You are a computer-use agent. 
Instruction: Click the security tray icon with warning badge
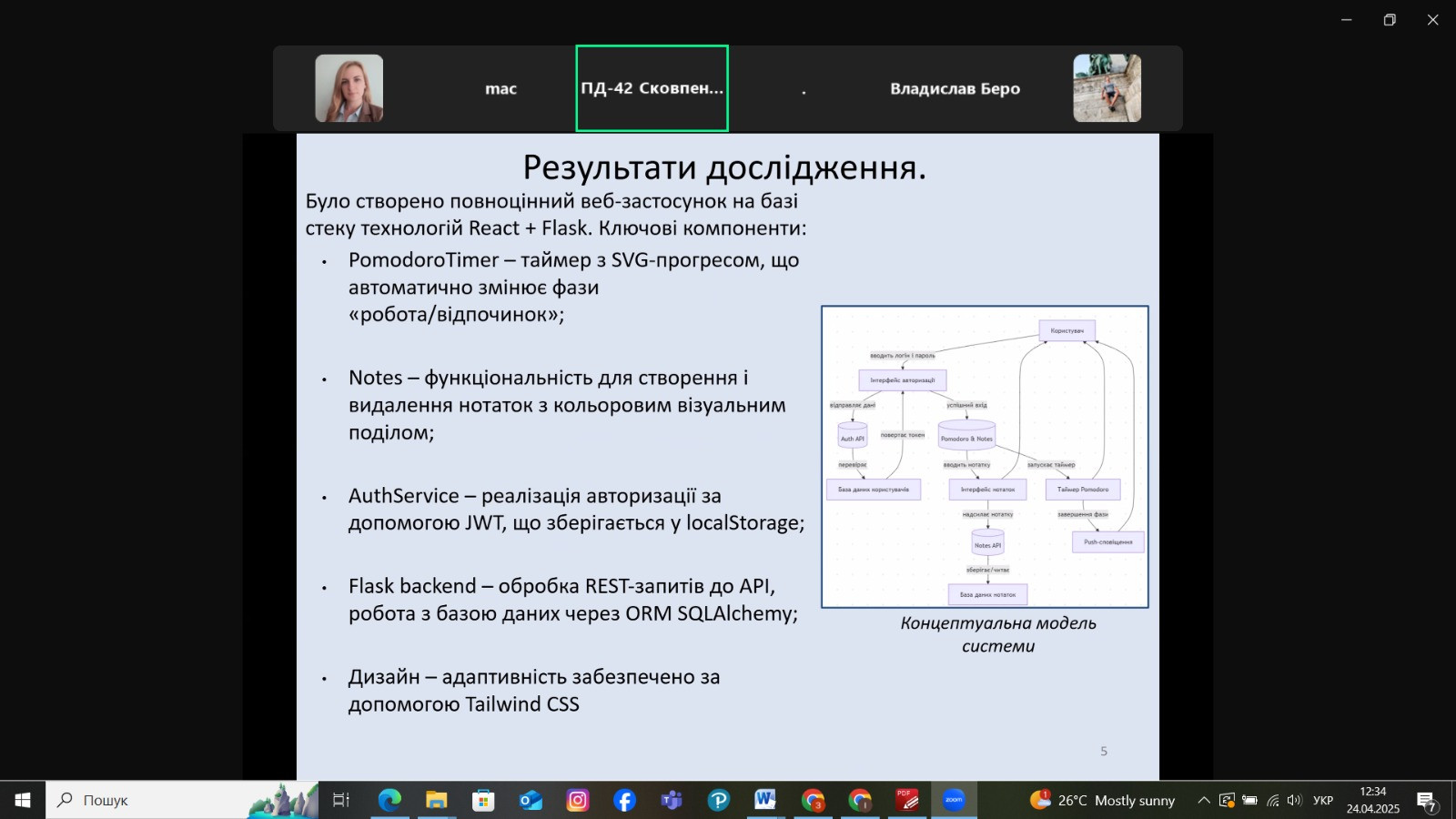pyautogui.click(x=1228, y=801)
